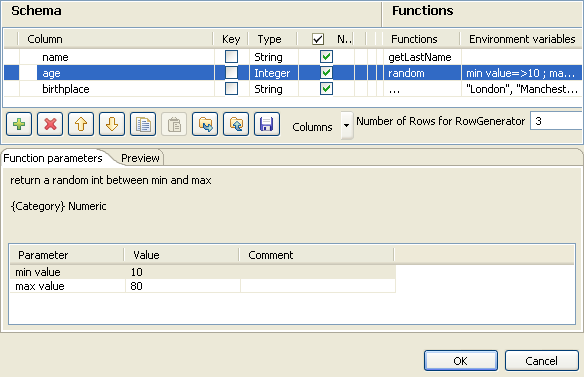Viewport: 584px width, 377px height.
Task: Toggle the Key checkbox for the name row
Action: [x=231, y=57]
